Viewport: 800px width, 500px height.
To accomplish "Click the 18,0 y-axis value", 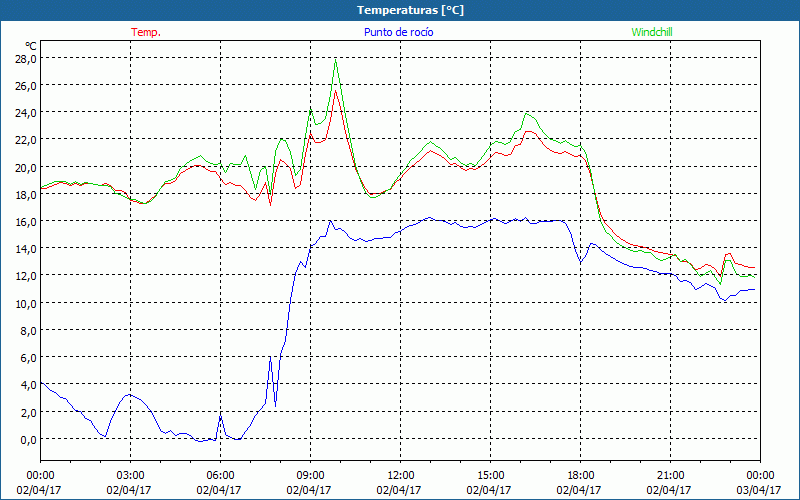I will 26,194.
